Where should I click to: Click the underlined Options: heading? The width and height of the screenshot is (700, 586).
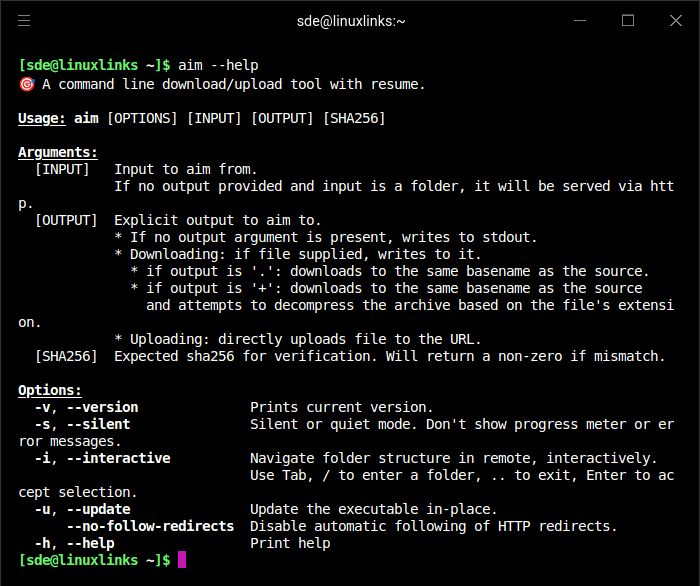[50, 390]
